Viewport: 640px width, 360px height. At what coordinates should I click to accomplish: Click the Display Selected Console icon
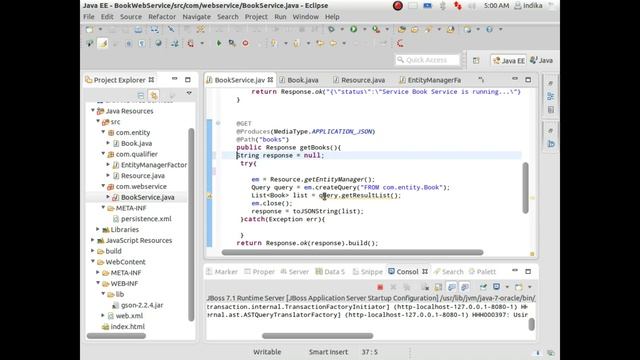(x=497, y=287)
